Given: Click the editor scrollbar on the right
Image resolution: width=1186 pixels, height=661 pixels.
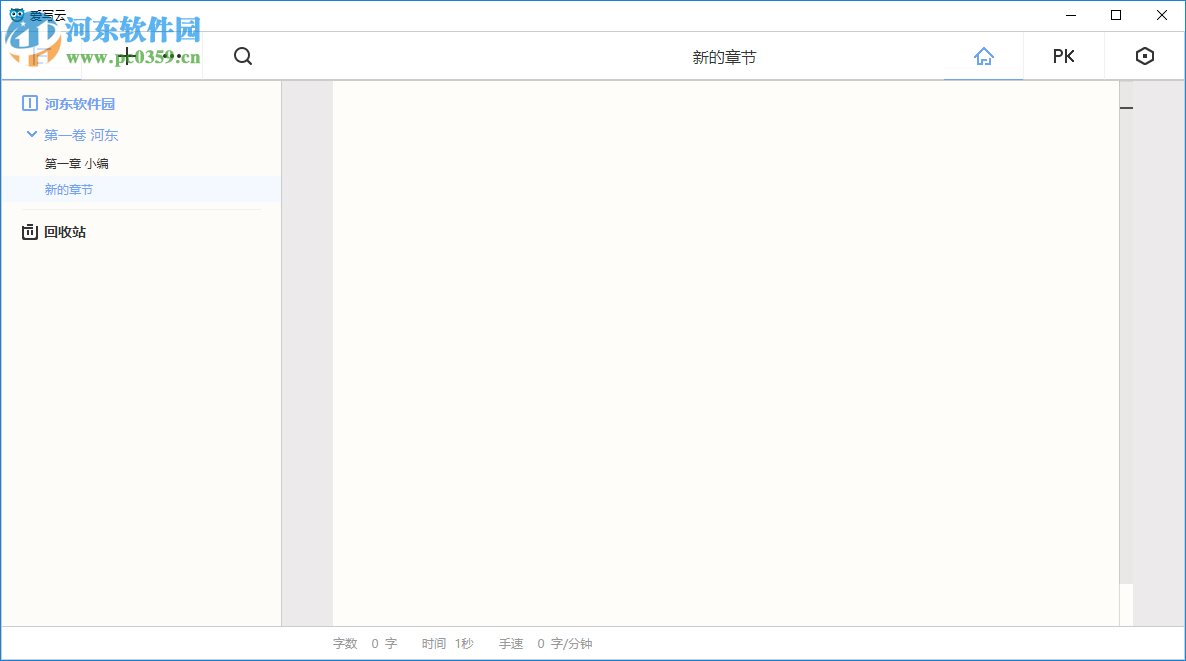Looking at the screenshot, I should point(1125,107).
